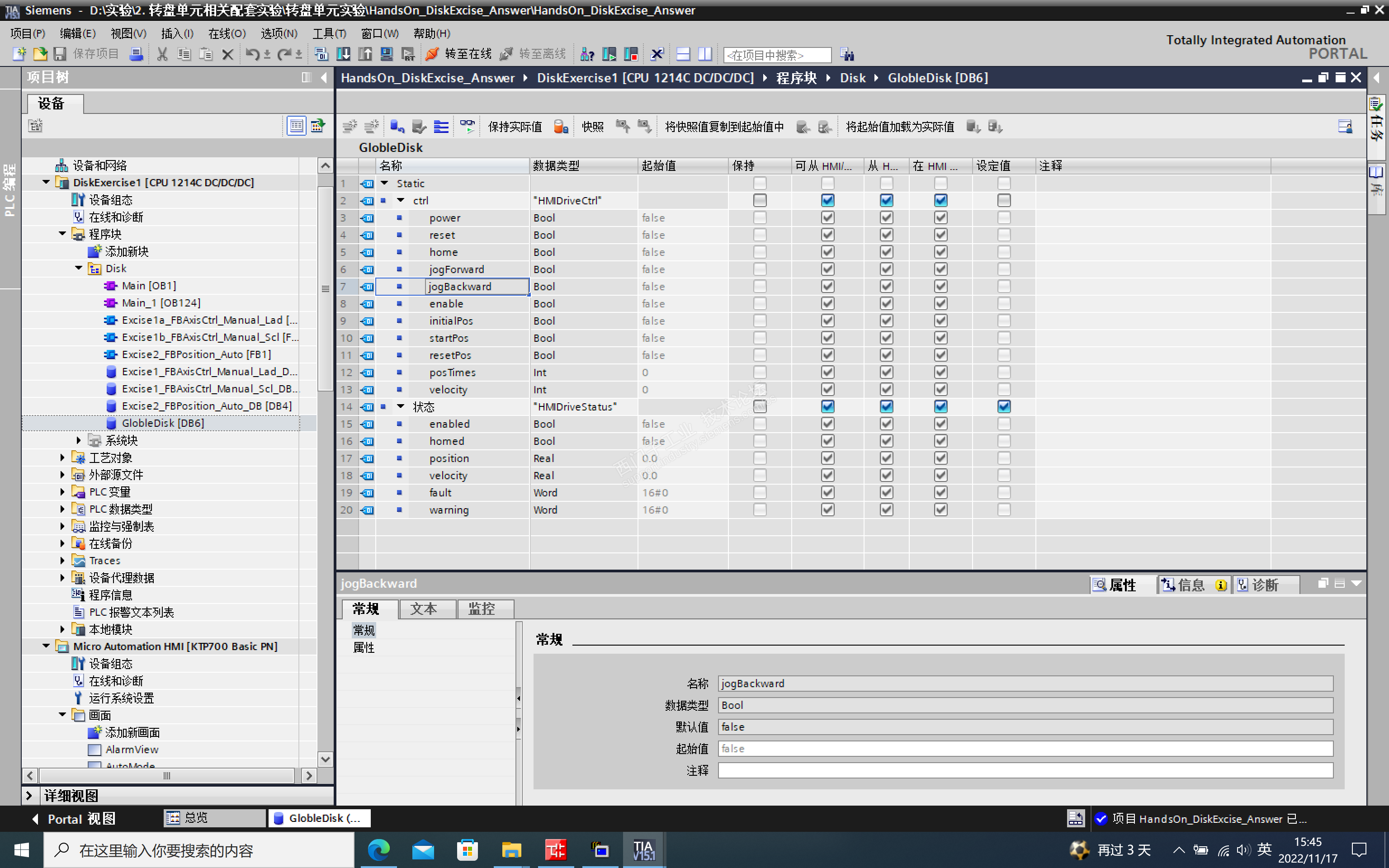Toggle Retain checkbox for jogBackward row
Screen dimensions: 1389x868
coord(759,287)
